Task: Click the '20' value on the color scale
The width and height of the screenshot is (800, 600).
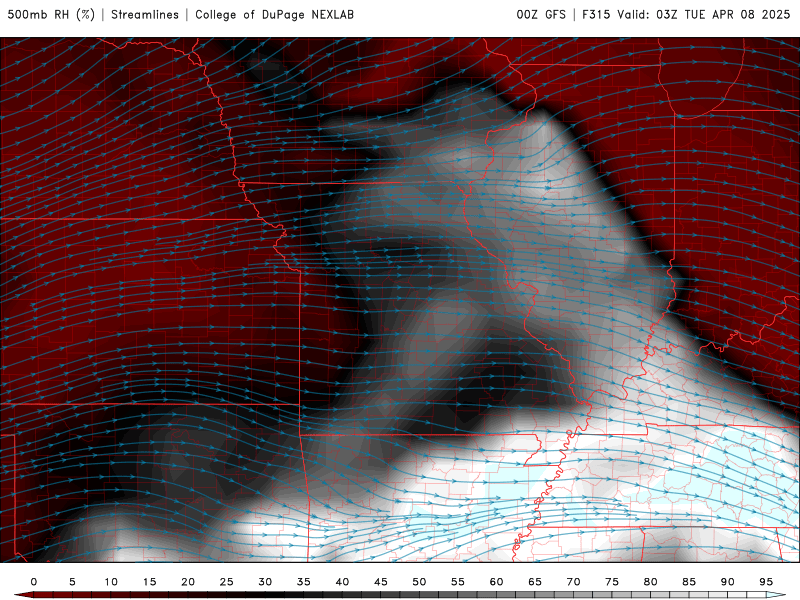Action: click(x=188, y=582)
